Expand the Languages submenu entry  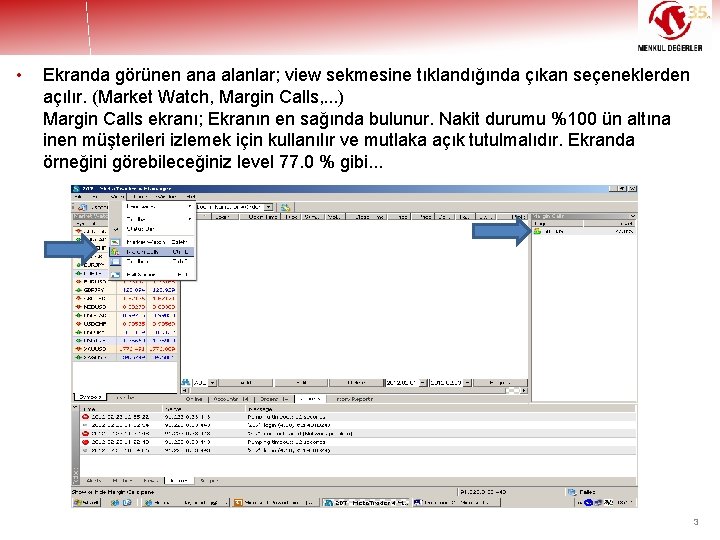[152, 207]
